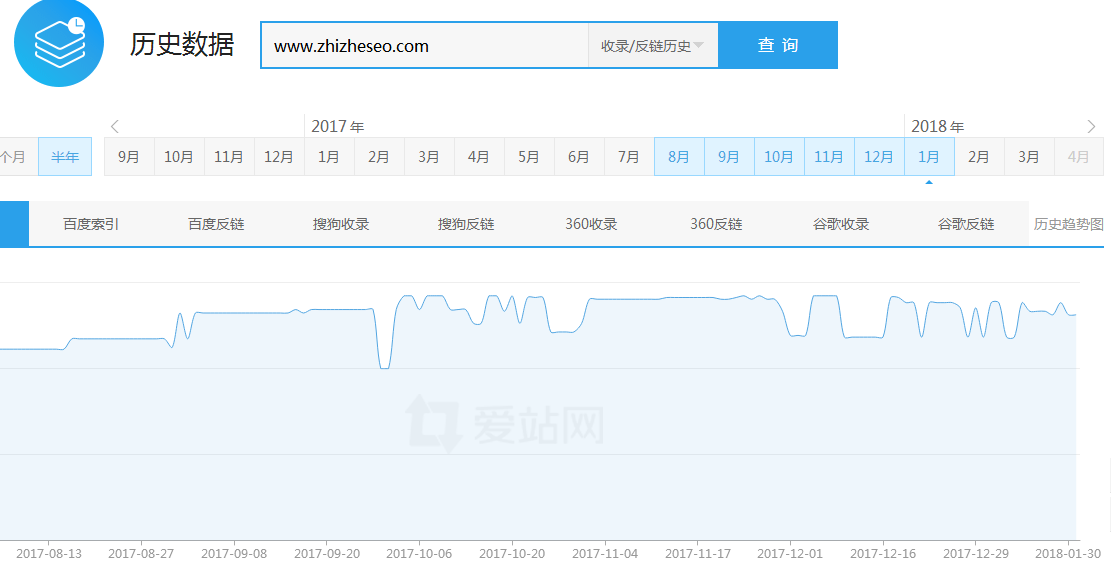Image resolution: width=1111 pixels, height=572 pixels.
Task: Click the 查询 search button
Action: [778, 46]
